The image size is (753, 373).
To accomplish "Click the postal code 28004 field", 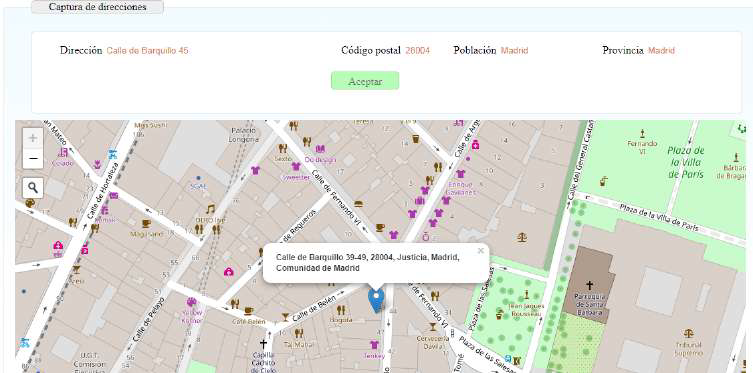I will (417, 50).
